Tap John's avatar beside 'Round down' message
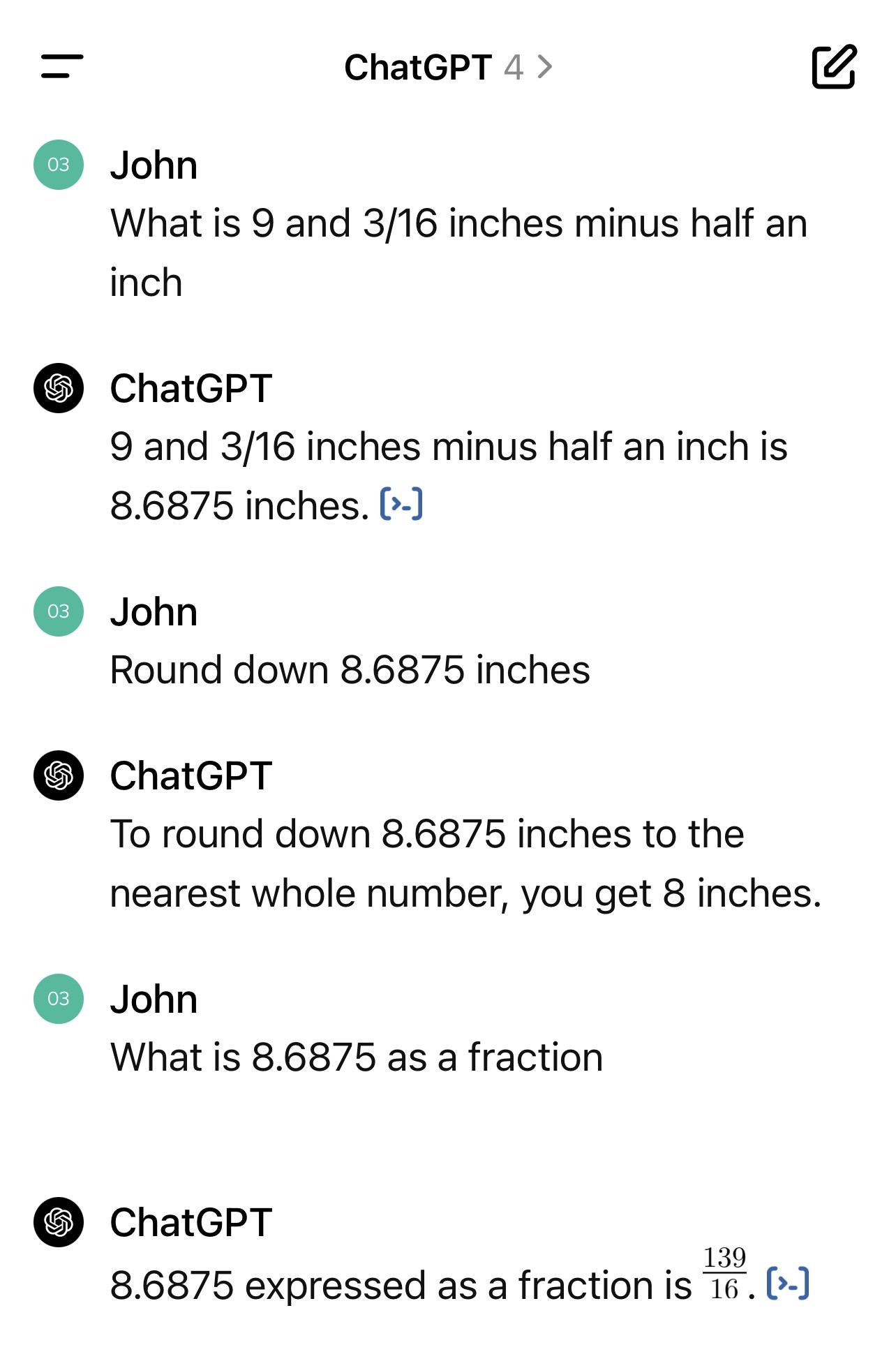The width and height of the screenshot is (896, 1345). pyautogui.click(x=59, y=611)
